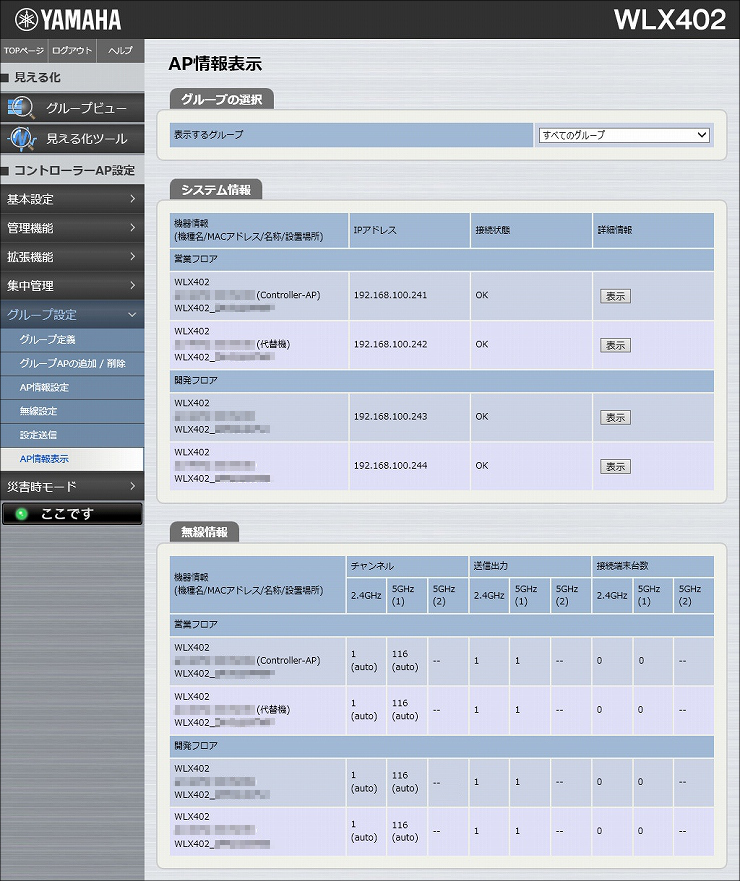Open the グループビュー globe icon

pos(21,107)
